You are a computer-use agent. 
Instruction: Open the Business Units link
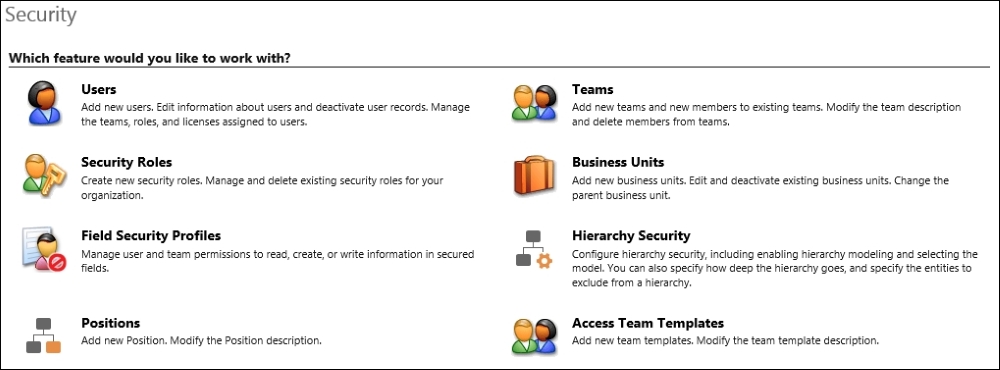[x=618, y=163]
